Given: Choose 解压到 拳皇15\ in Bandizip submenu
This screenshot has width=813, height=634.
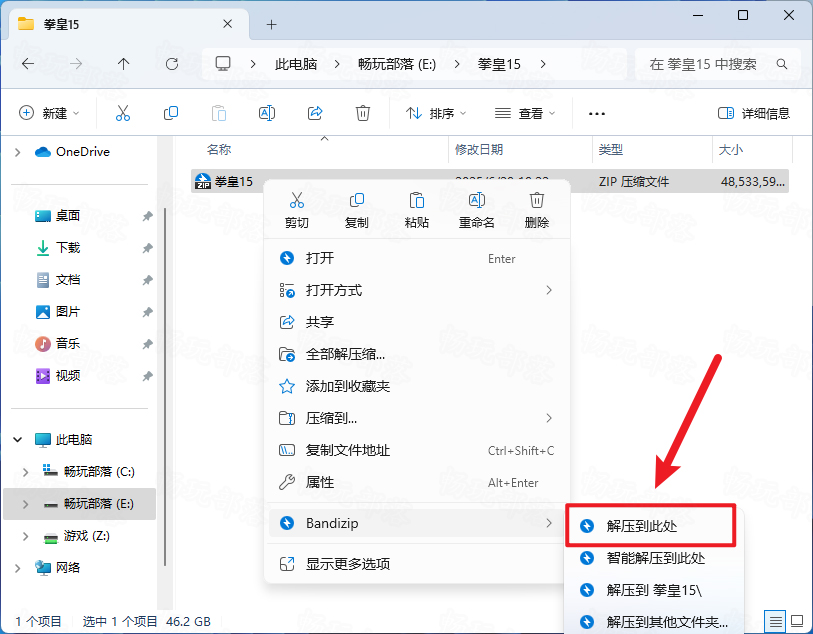Looking at the screenshot, I should [654, 590].
